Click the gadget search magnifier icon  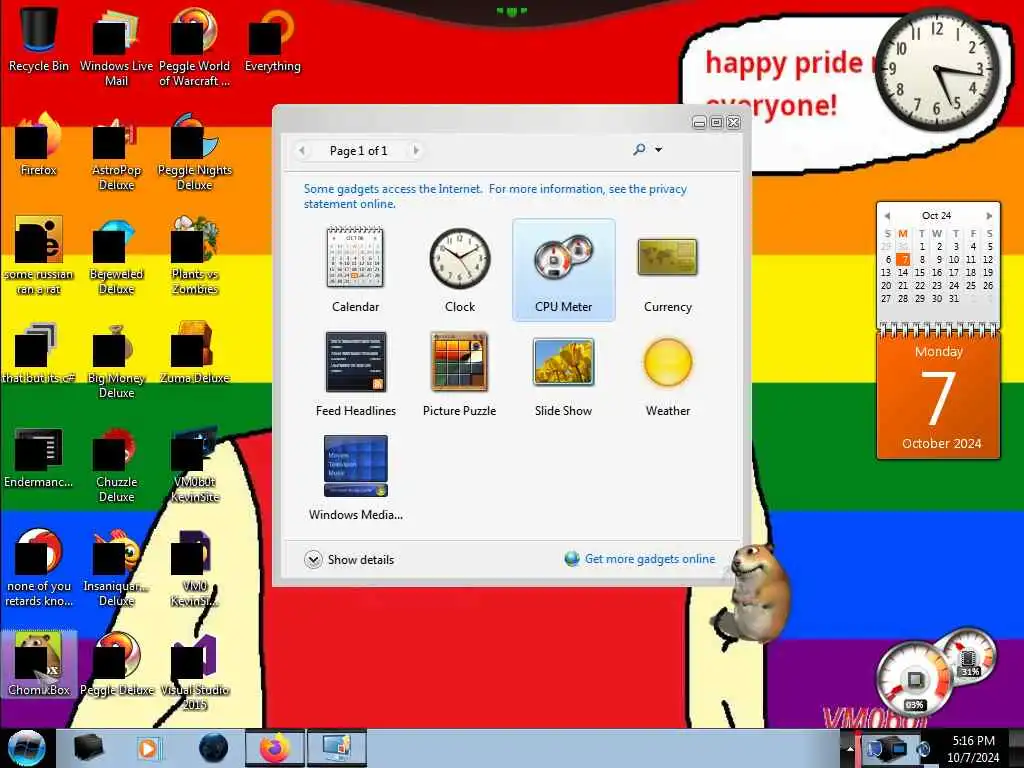pyautogui.click(x=639, y=150)
